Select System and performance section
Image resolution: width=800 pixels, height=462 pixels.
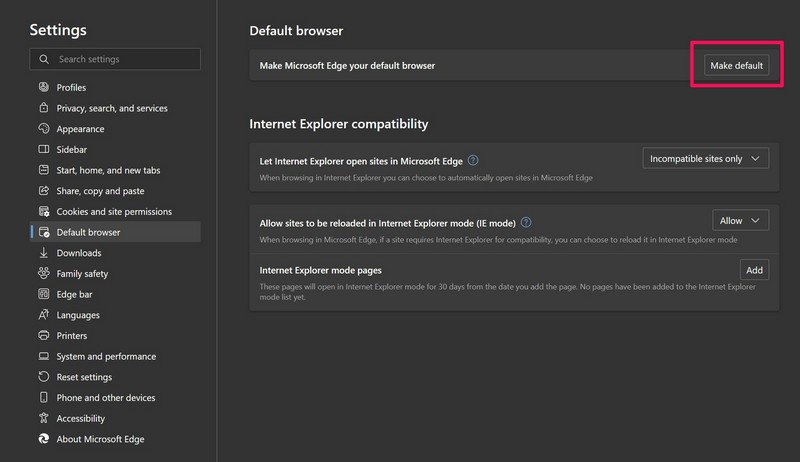[x=106, y=357]
